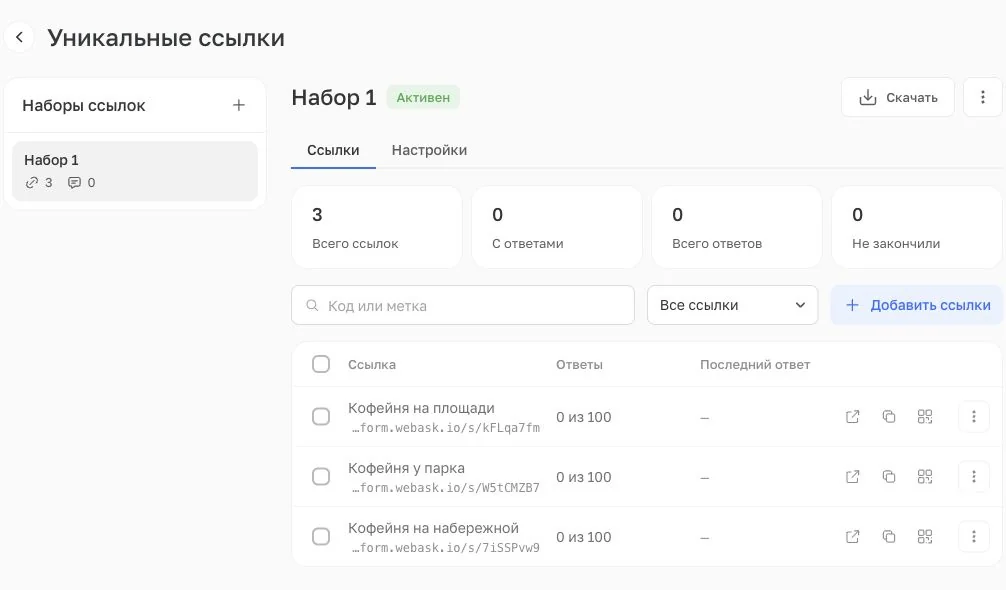The height and width of the screenshot is (590, 1006).
Task: Click the С ответами stat card
Action: click(556, 227)
